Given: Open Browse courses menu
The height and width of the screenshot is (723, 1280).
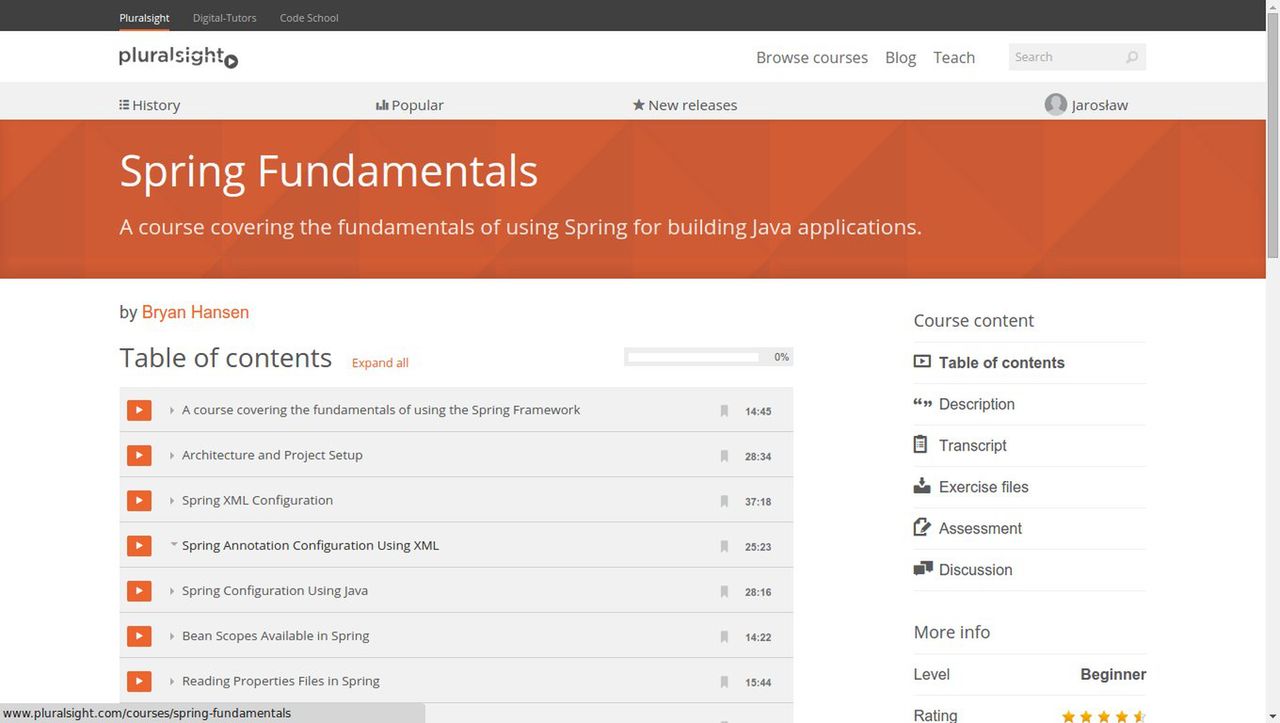Looking at the screenshot, I should coord(812,57).
